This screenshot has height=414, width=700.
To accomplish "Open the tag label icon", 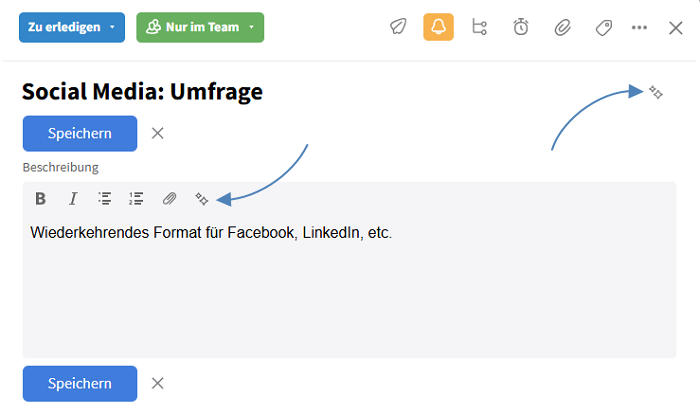I will tap(603, 28).
